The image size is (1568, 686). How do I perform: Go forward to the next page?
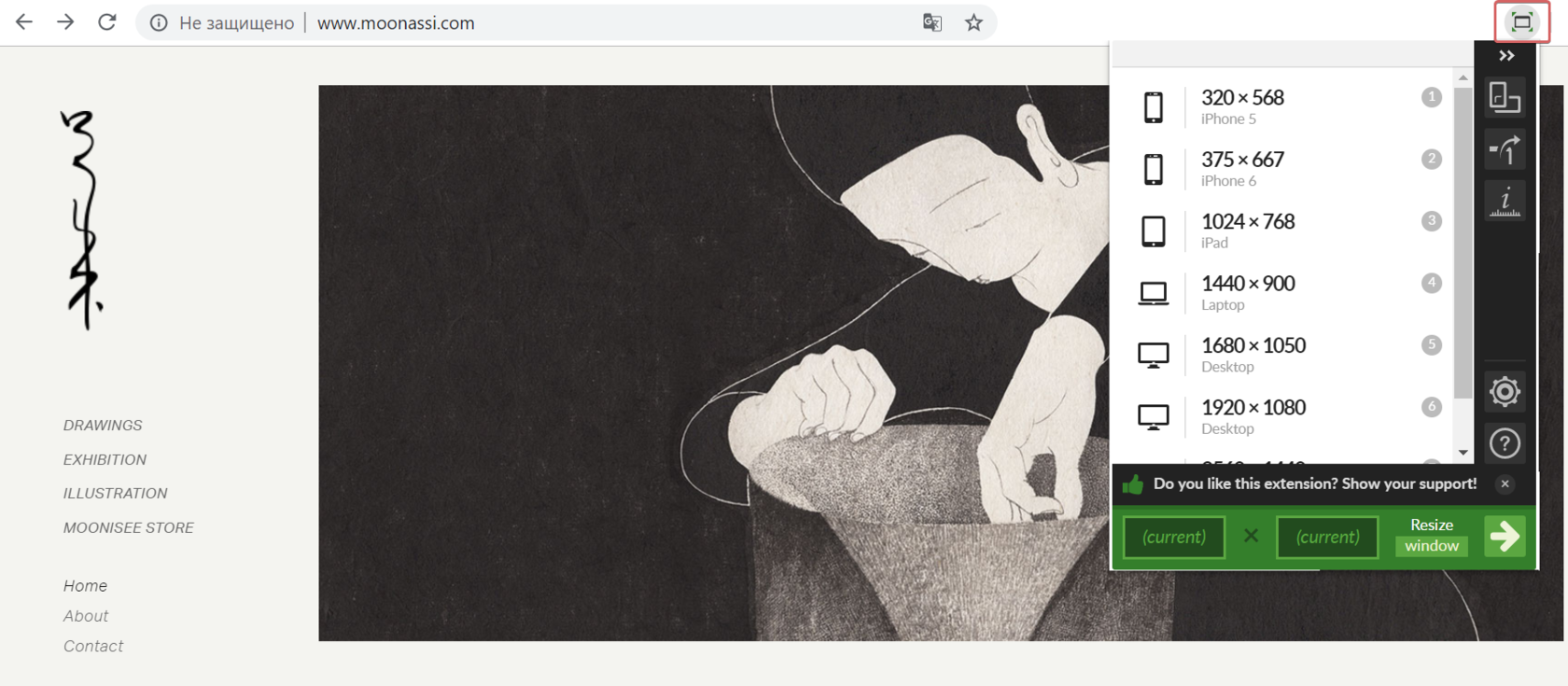click(x=65, y=22)
